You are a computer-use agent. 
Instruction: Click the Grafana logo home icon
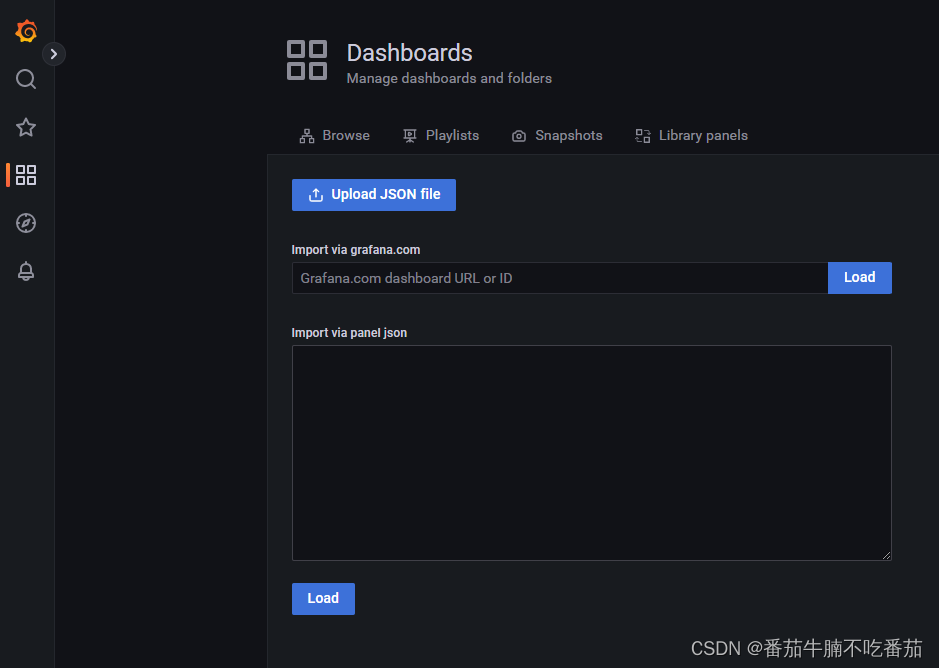tap(26, 31)
